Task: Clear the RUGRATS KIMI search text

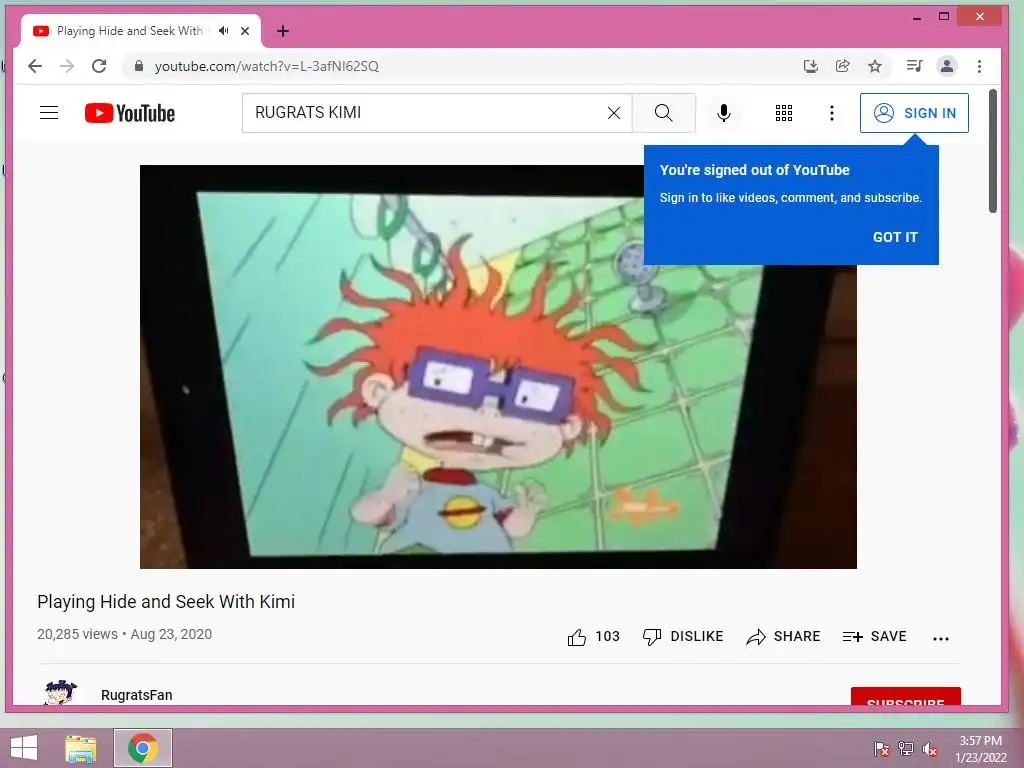Action: pyautogui.click(x=614, y=113)
